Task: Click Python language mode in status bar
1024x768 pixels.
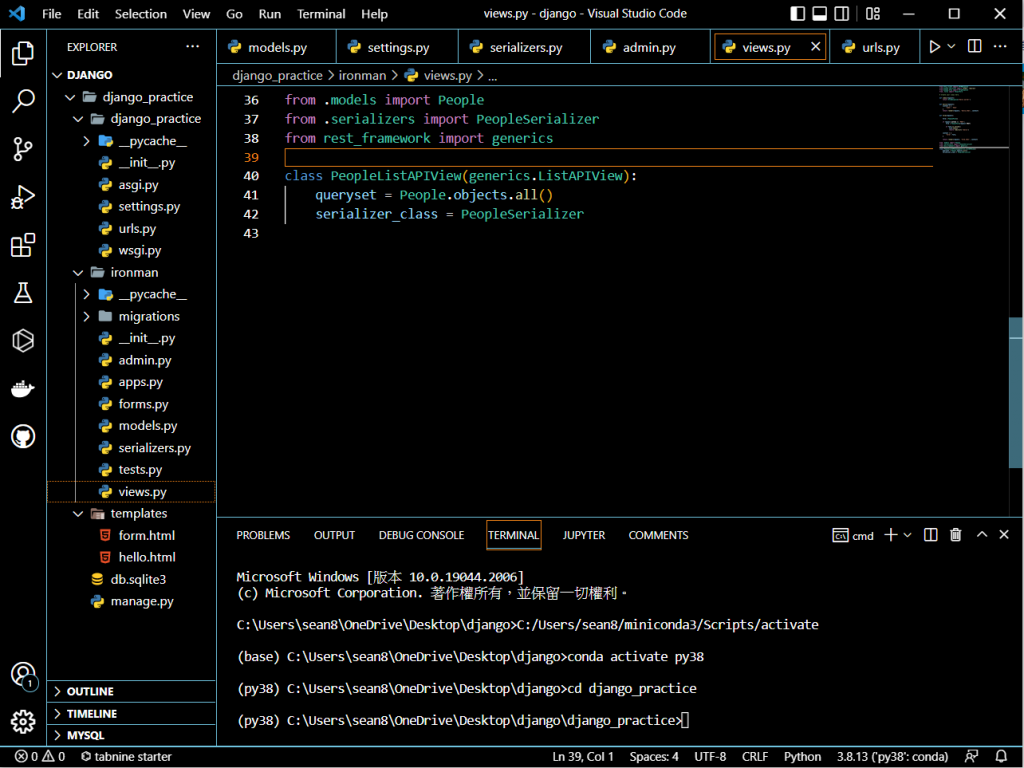Action: coord(802,757)
